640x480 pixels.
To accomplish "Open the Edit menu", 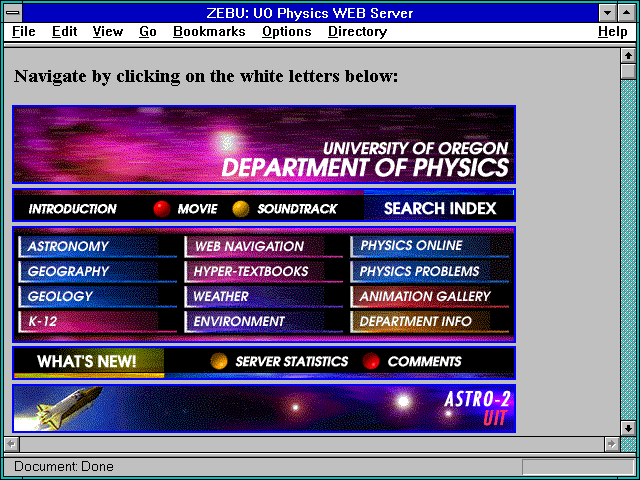I will tap(64, 31).
